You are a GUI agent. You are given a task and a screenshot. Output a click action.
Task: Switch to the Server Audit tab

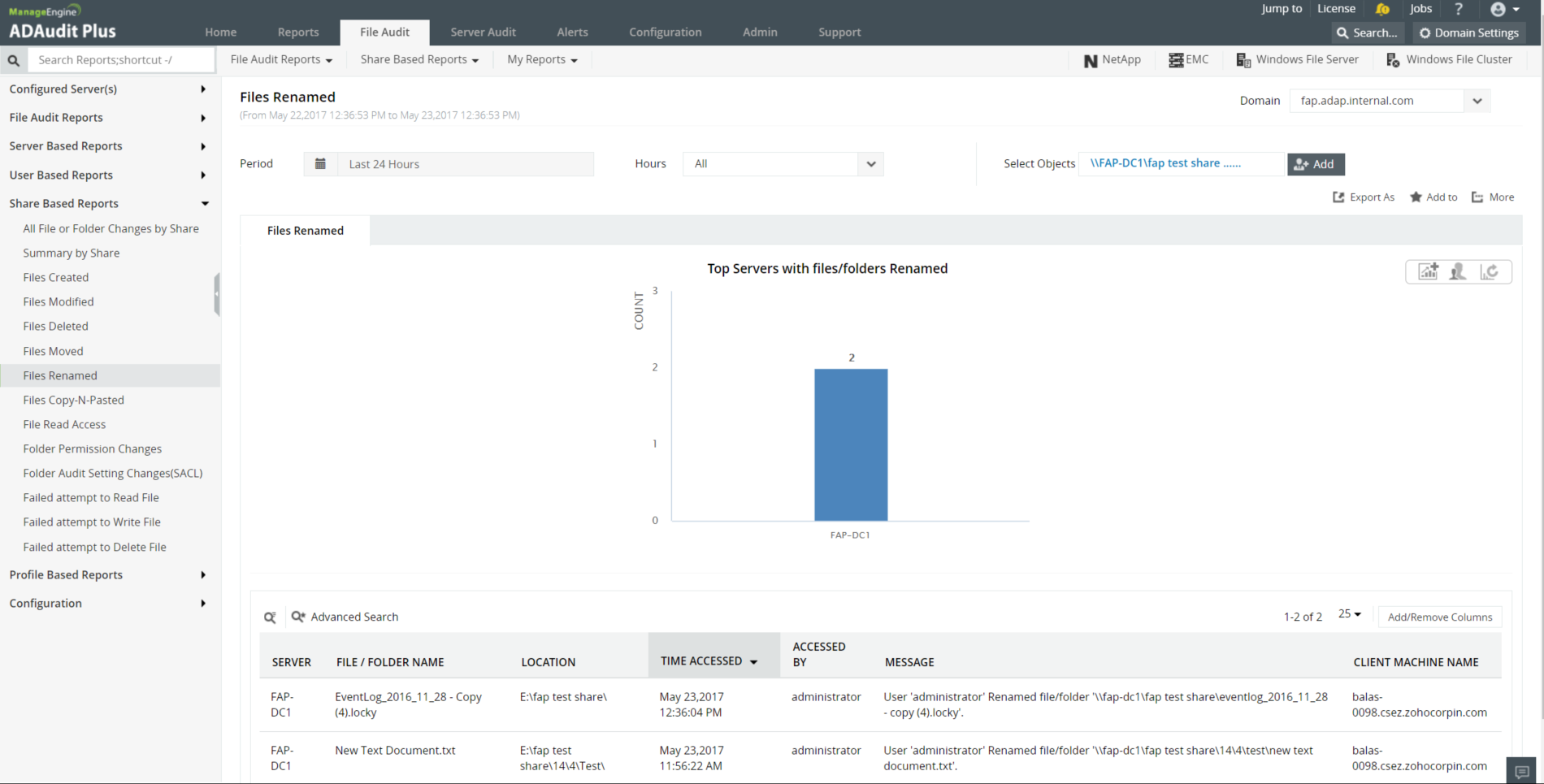483,32
